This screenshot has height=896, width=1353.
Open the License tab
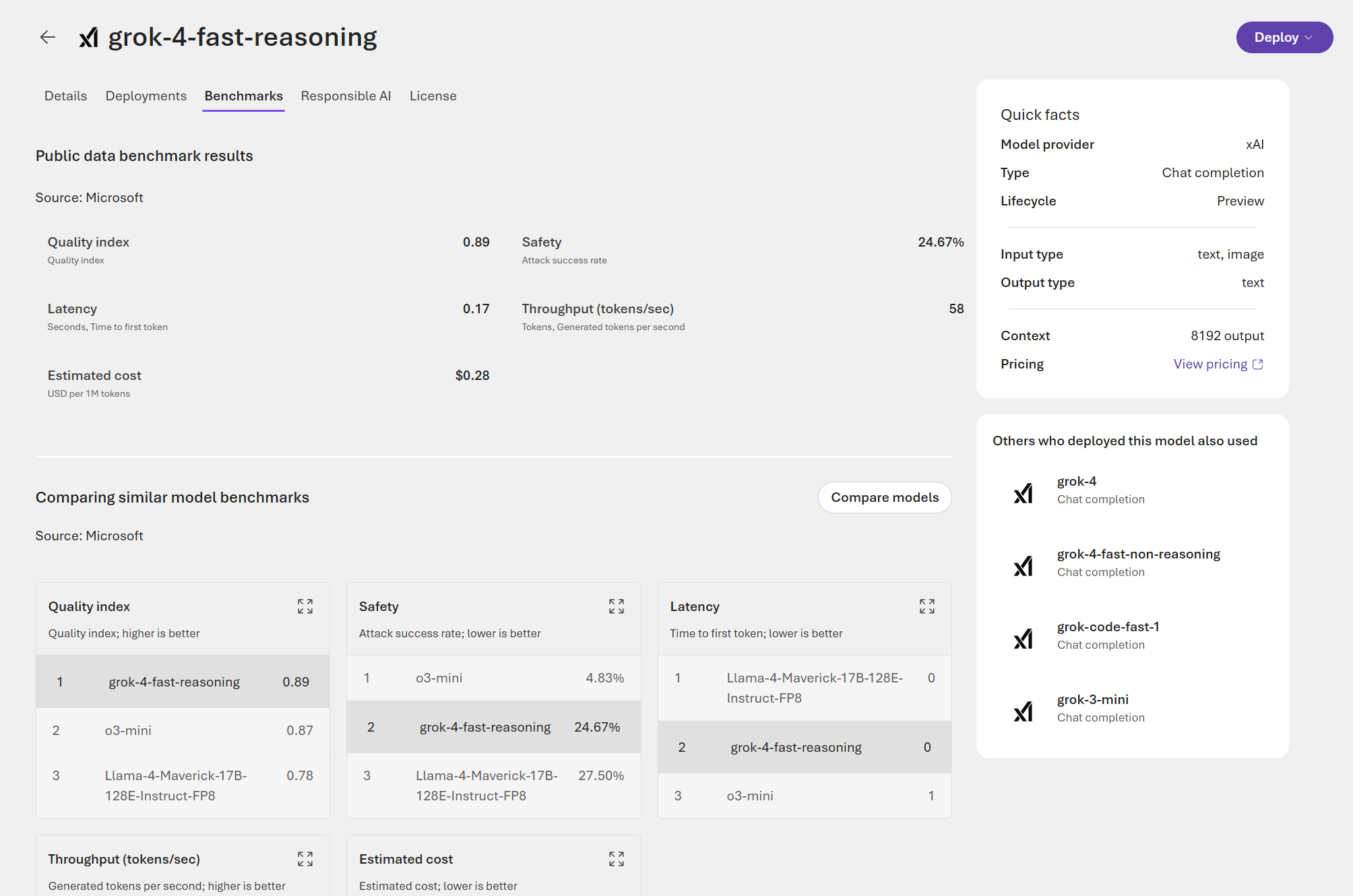tap(433, 96)
